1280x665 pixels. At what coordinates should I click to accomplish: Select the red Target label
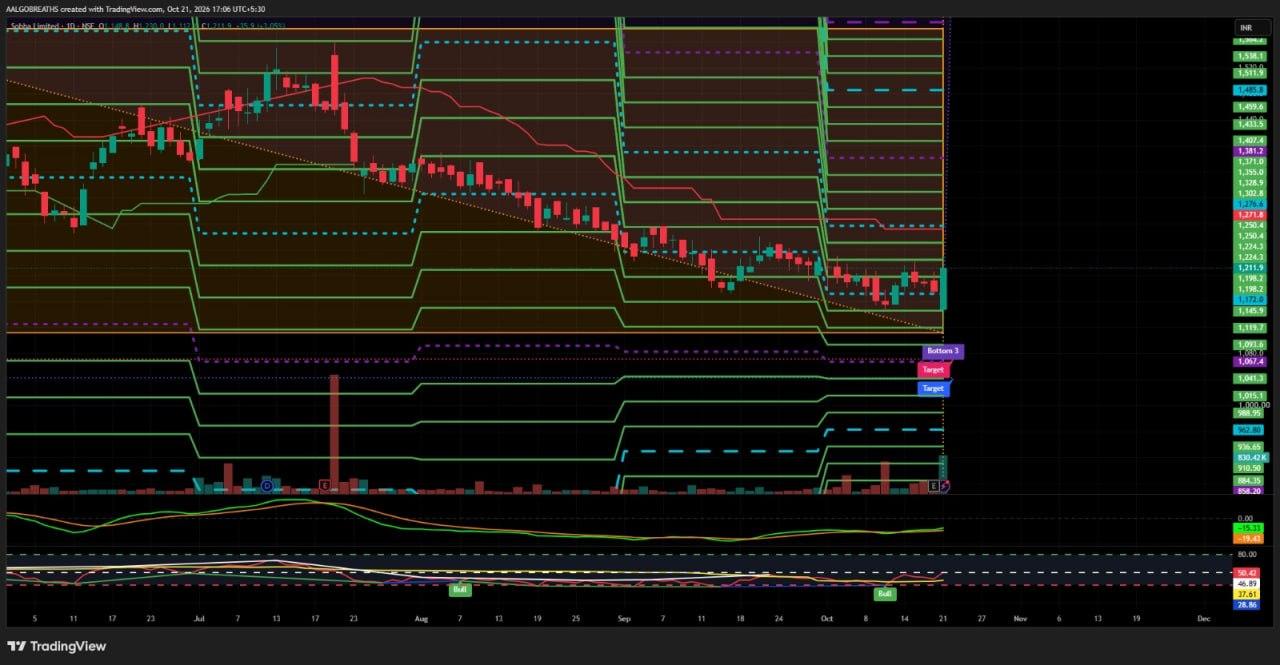932,369
